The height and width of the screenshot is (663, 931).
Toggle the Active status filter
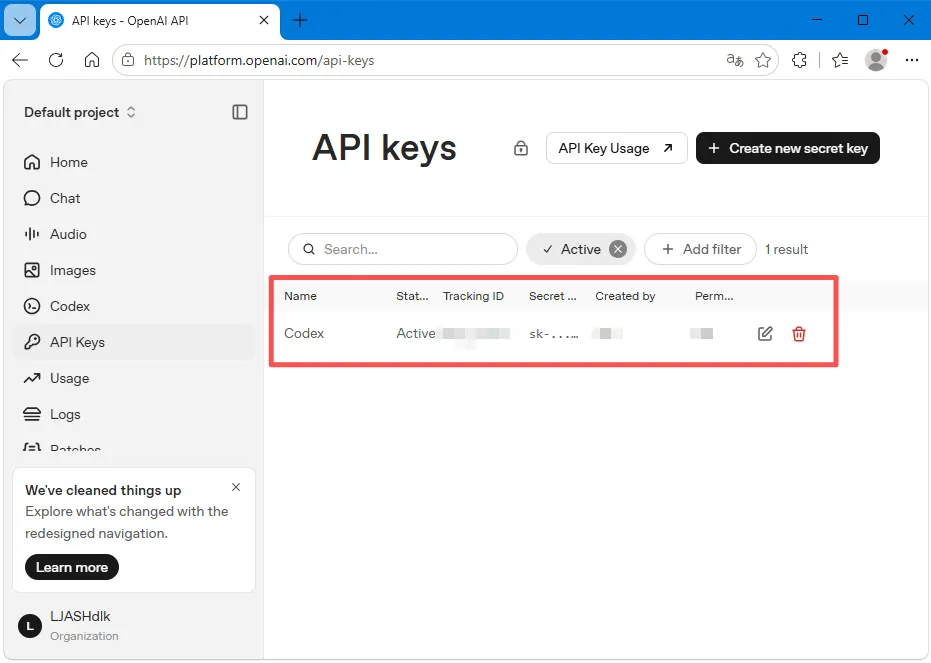click(572, 249)
